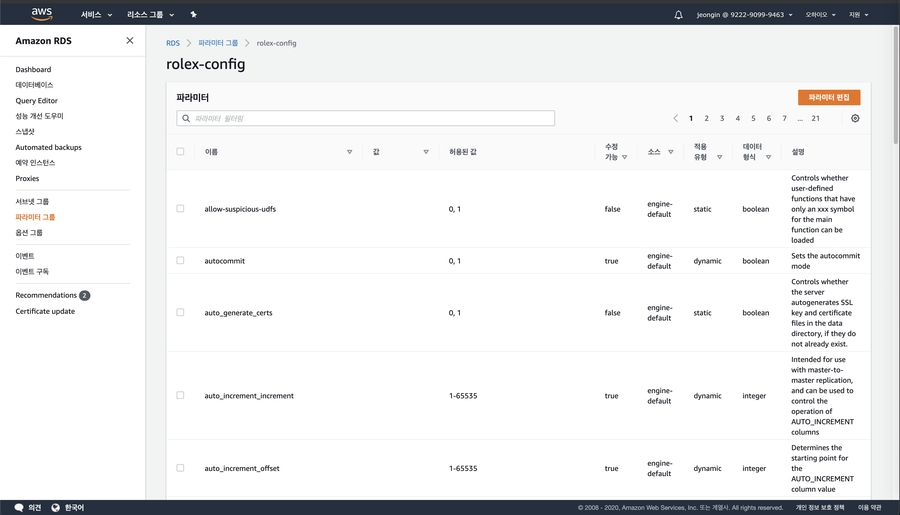Viewport: 900px width, 515px height.
Task: Follow the RDS breadcrumb link
Action: [172, 43]
